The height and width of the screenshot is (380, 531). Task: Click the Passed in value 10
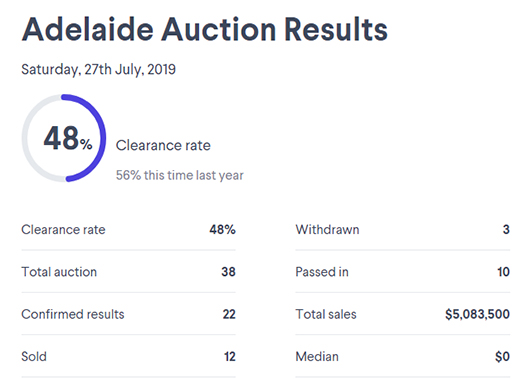pos(503,272)
